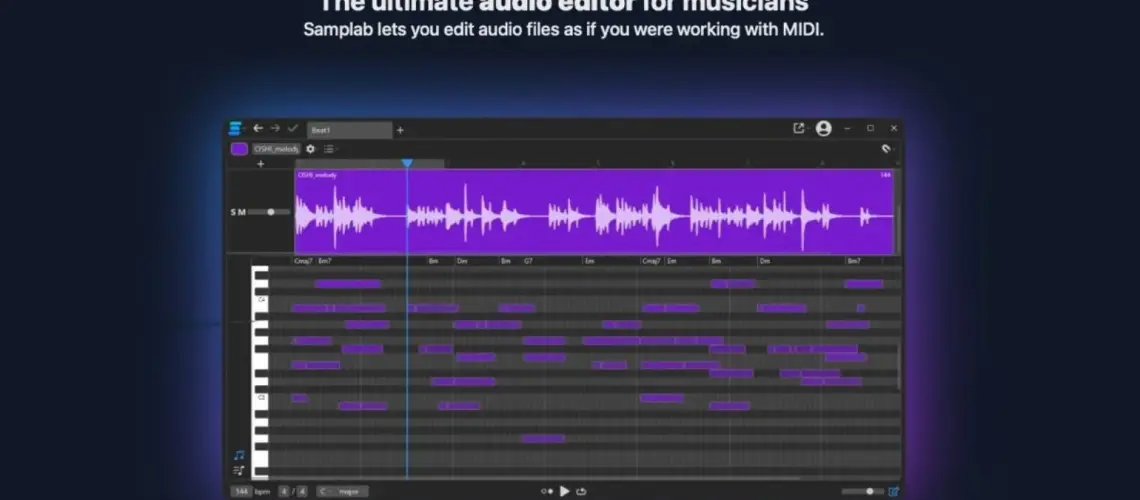The image size is (1140, 500).
Task: Toggle loop playback icon
Action: click(x=581, y=492)
